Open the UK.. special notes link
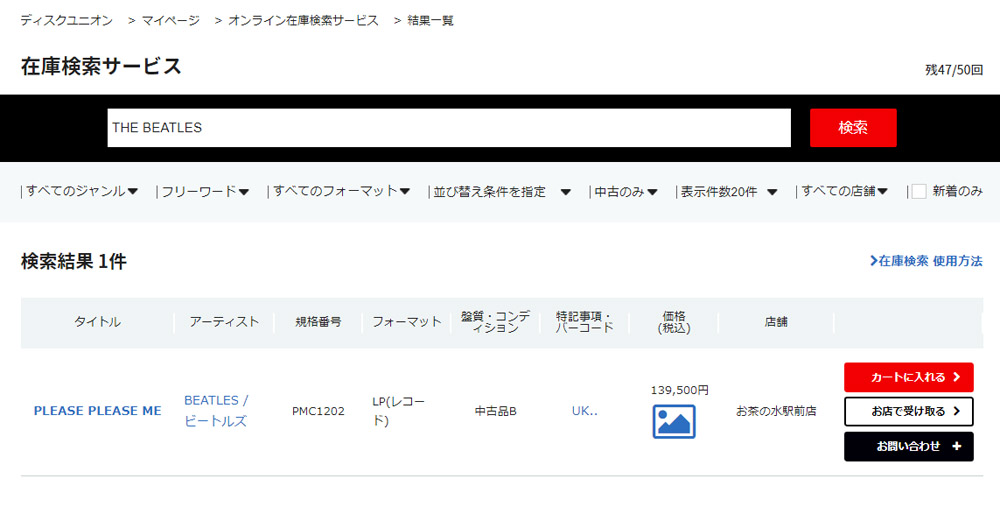This screenshot has height=507, width=1000. click(584, 411)
